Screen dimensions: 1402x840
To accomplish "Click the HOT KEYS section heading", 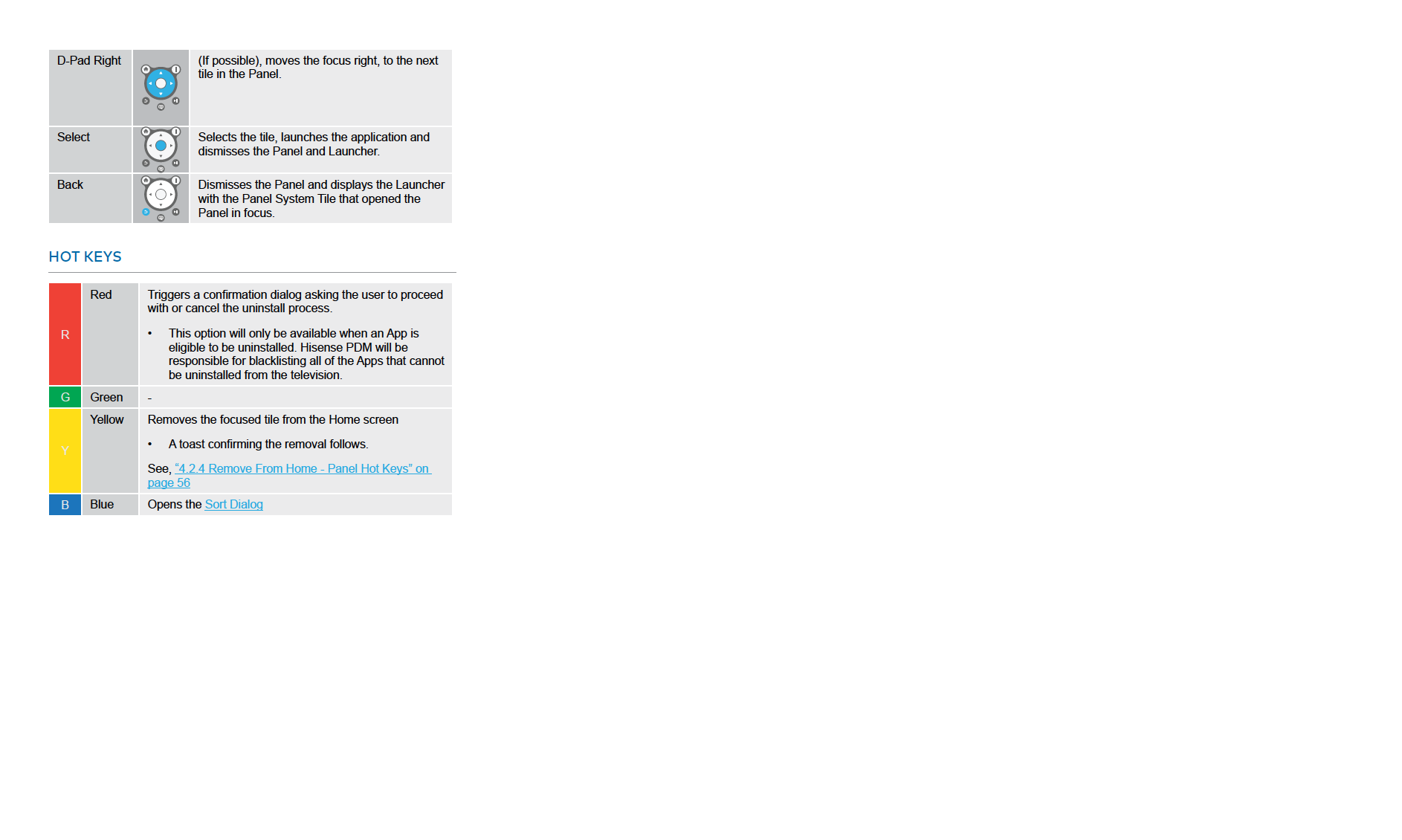I will pos(85,256).
